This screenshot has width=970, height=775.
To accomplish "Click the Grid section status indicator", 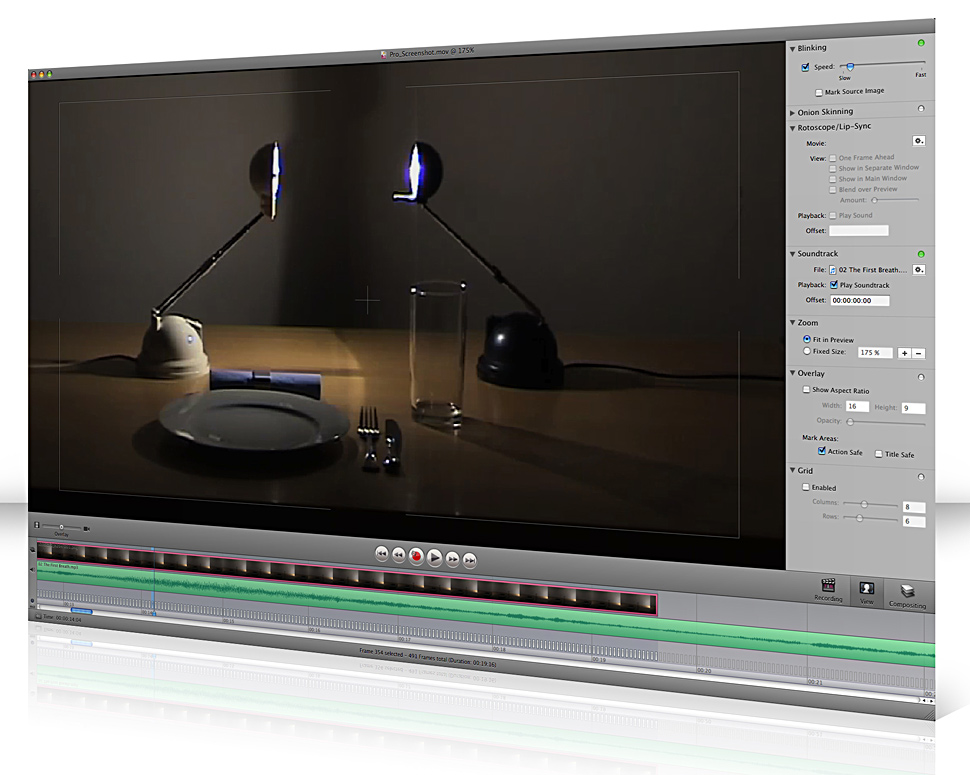I will point(921,477).
